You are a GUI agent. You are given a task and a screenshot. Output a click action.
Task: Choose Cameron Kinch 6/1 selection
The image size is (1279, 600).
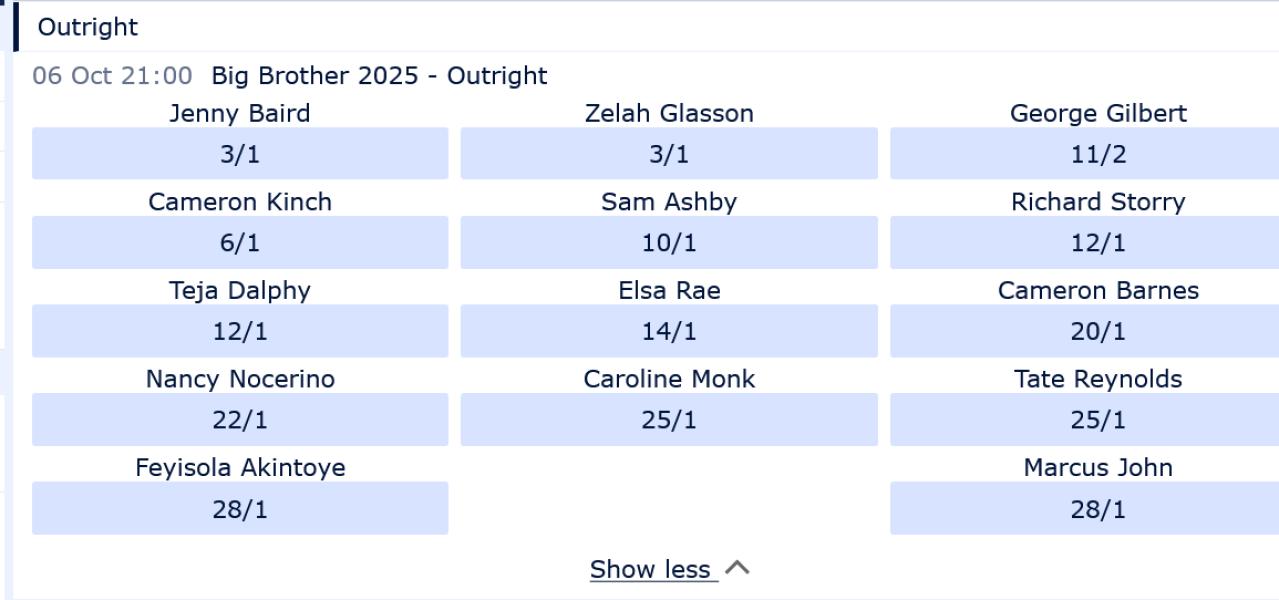(x=240, y=243)
